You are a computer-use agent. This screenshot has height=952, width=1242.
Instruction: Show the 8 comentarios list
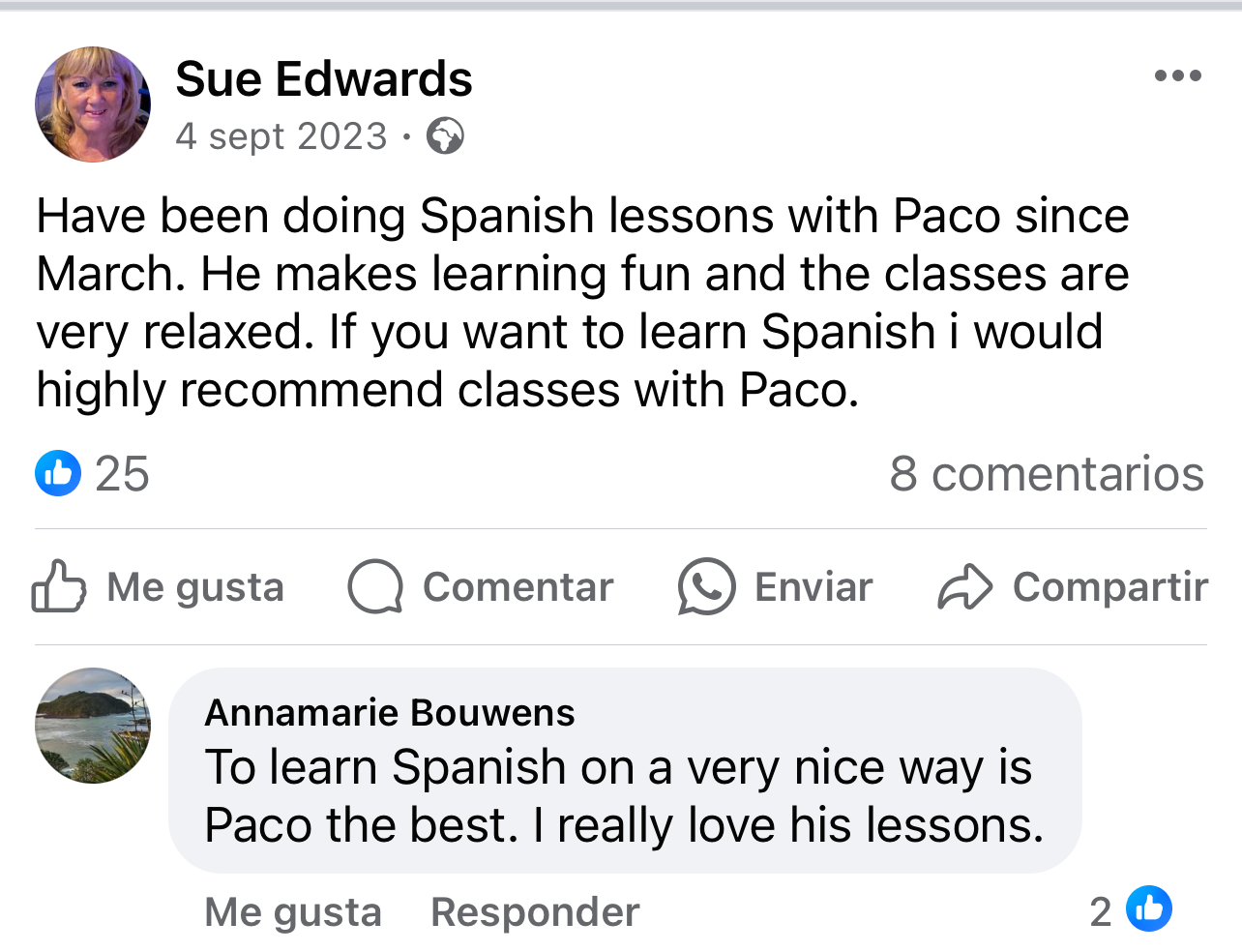(x=1047, y=474)
